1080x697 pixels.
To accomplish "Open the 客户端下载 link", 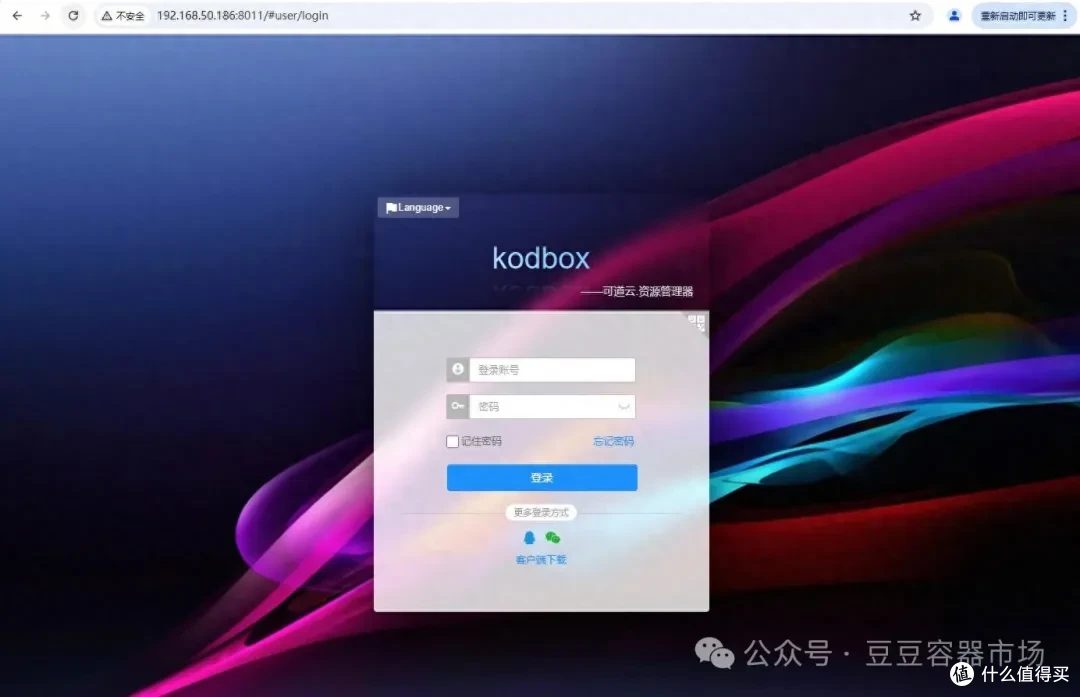I will [541, 560].
